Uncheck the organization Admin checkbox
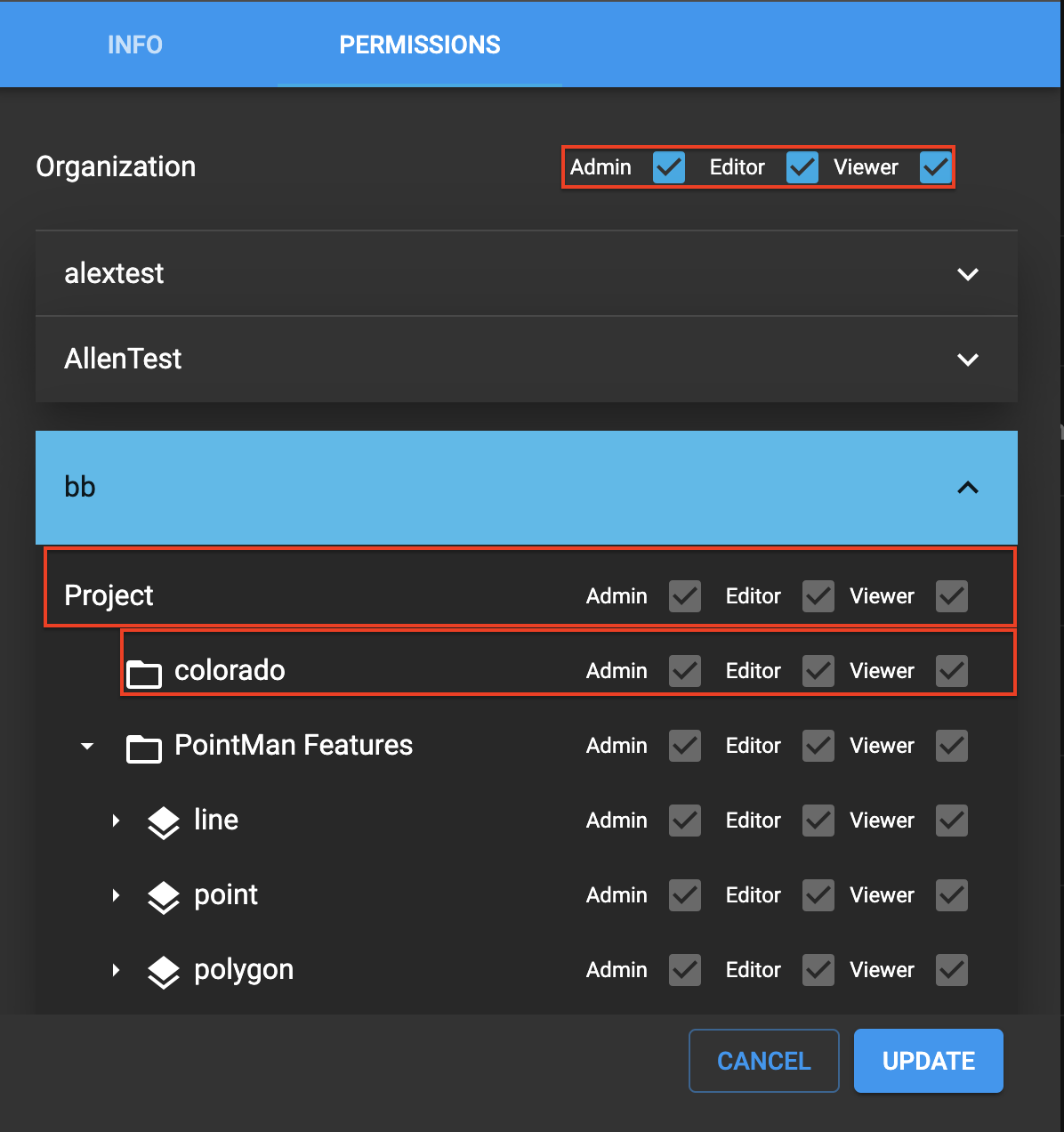The width and height of the screenshot is (1064, 1132). tap(668, 166)
